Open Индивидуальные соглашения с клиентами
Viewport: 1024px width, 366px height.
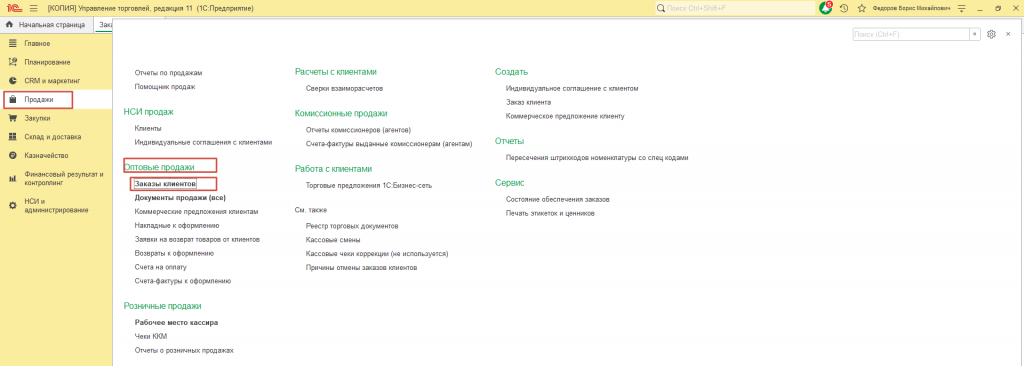coord(203,142)
